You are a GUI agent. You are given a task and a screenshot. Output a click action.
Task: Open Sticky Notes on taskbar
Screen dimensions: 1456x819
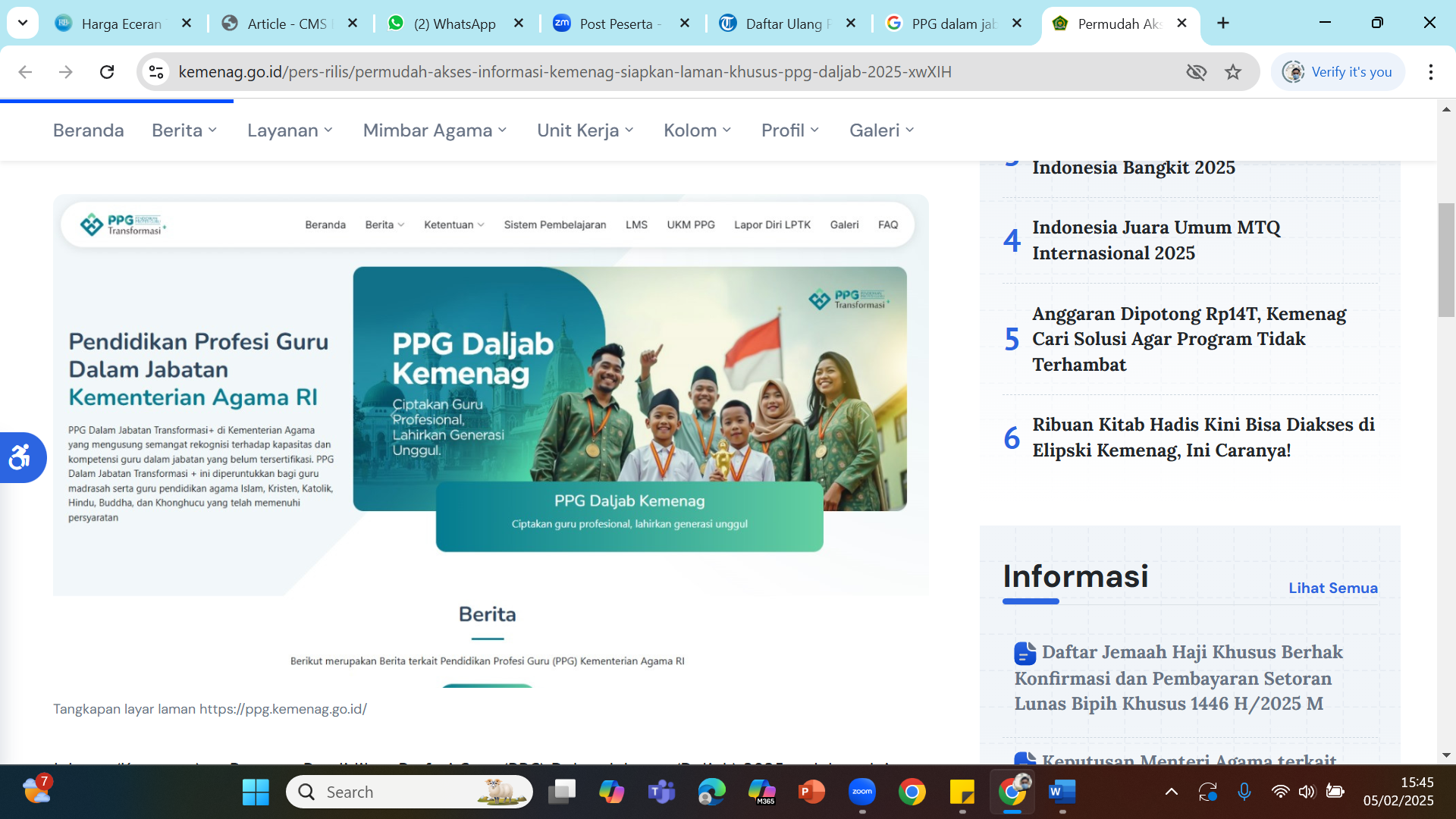tap(962, 792)
